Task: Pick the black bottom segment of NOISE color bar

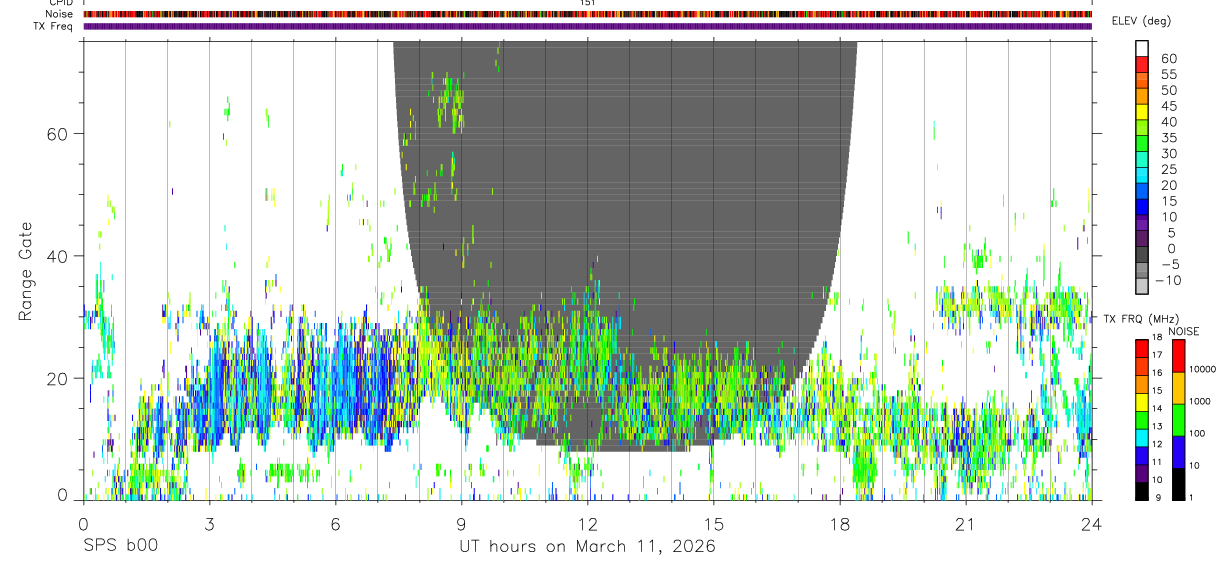Action: [1177, 484]
